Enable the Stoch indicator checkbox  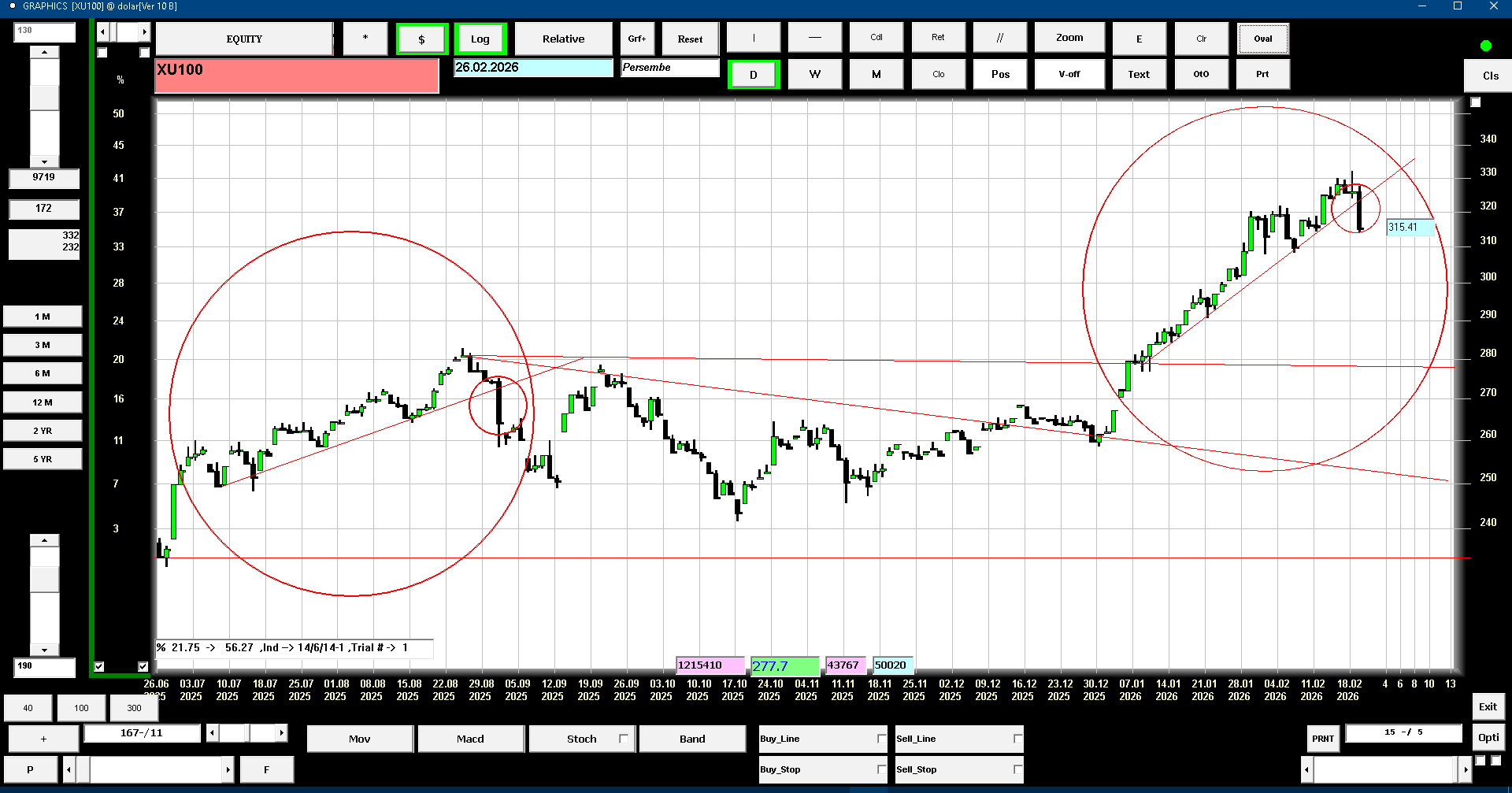624,739
